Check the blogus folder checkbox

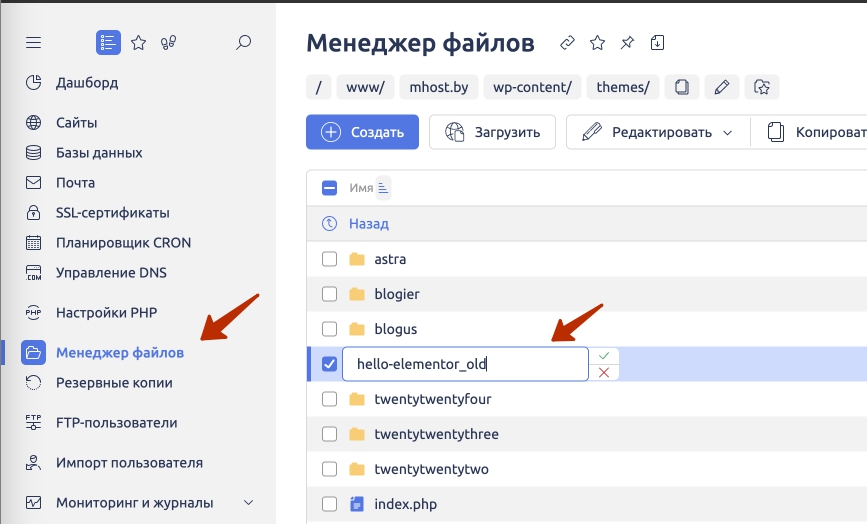[330, 329]
